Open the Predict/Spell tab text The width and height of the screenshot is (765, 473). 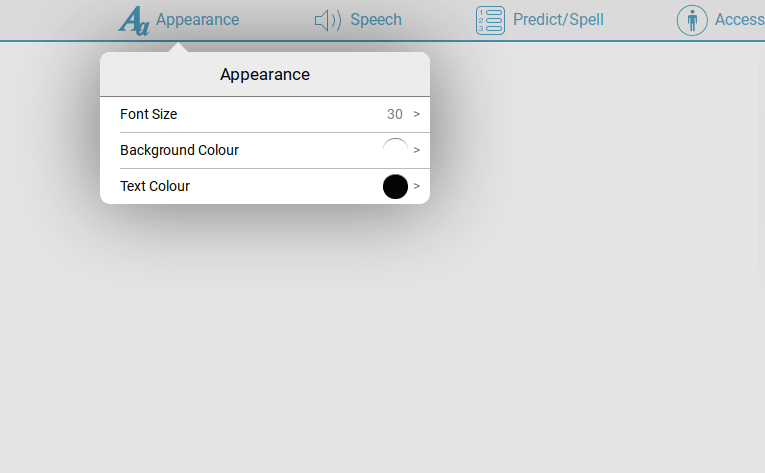(x=558, y=20)
